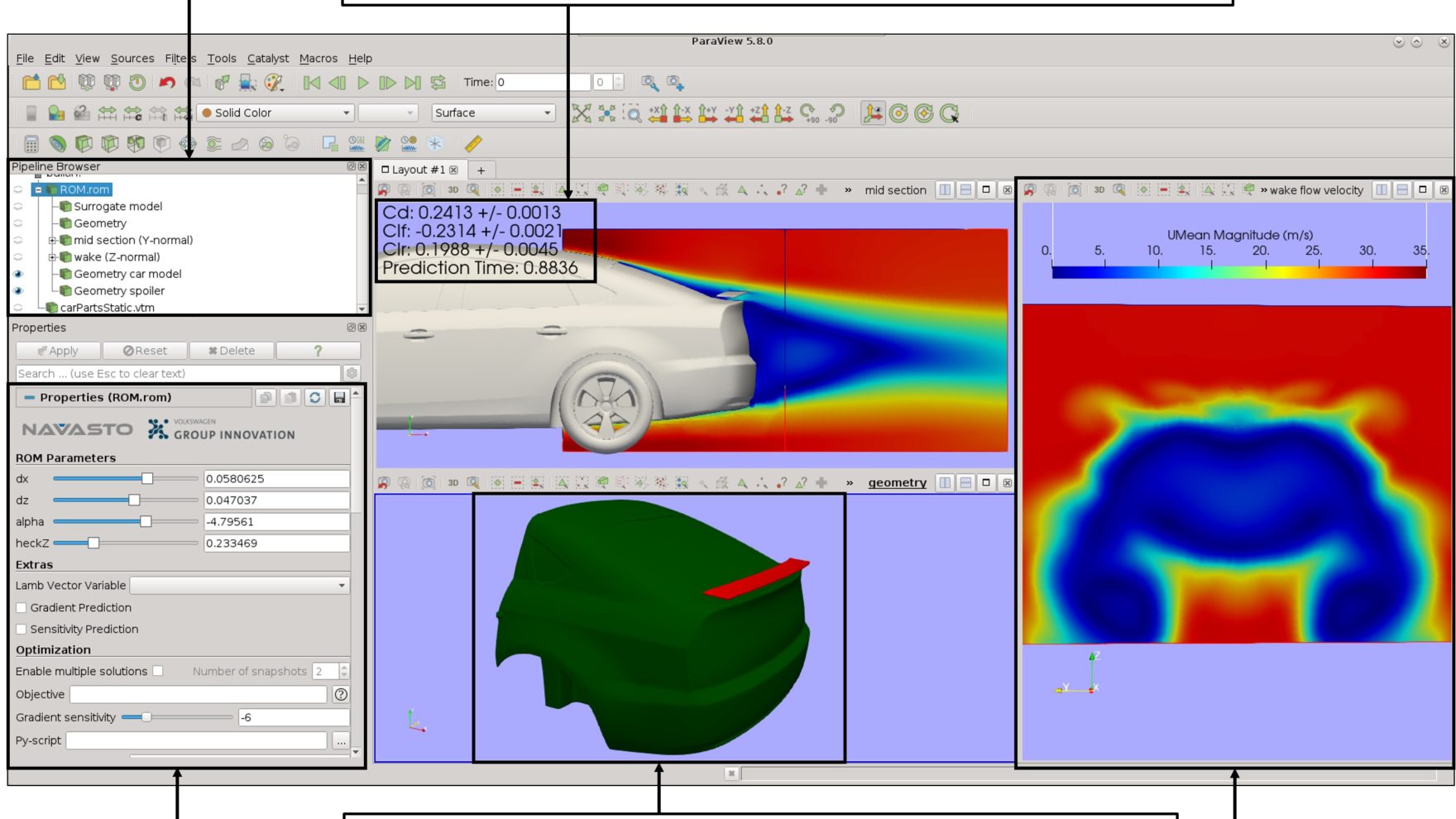The height and width of the screenshot is (819, 1456).
Task: Toggle visibility of wake (Z-normal)
Action: 18,256
